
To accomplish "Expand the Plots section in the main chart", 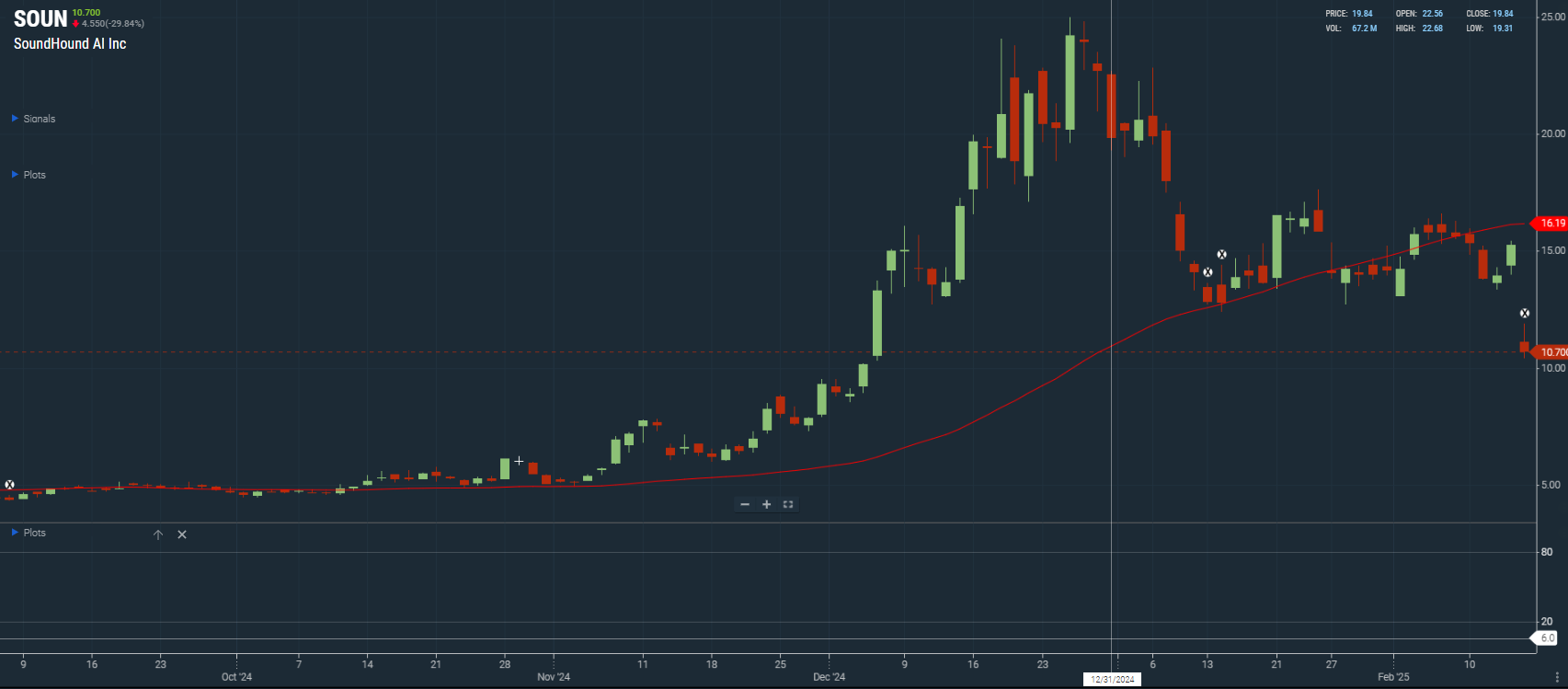I will click(29, 175).
